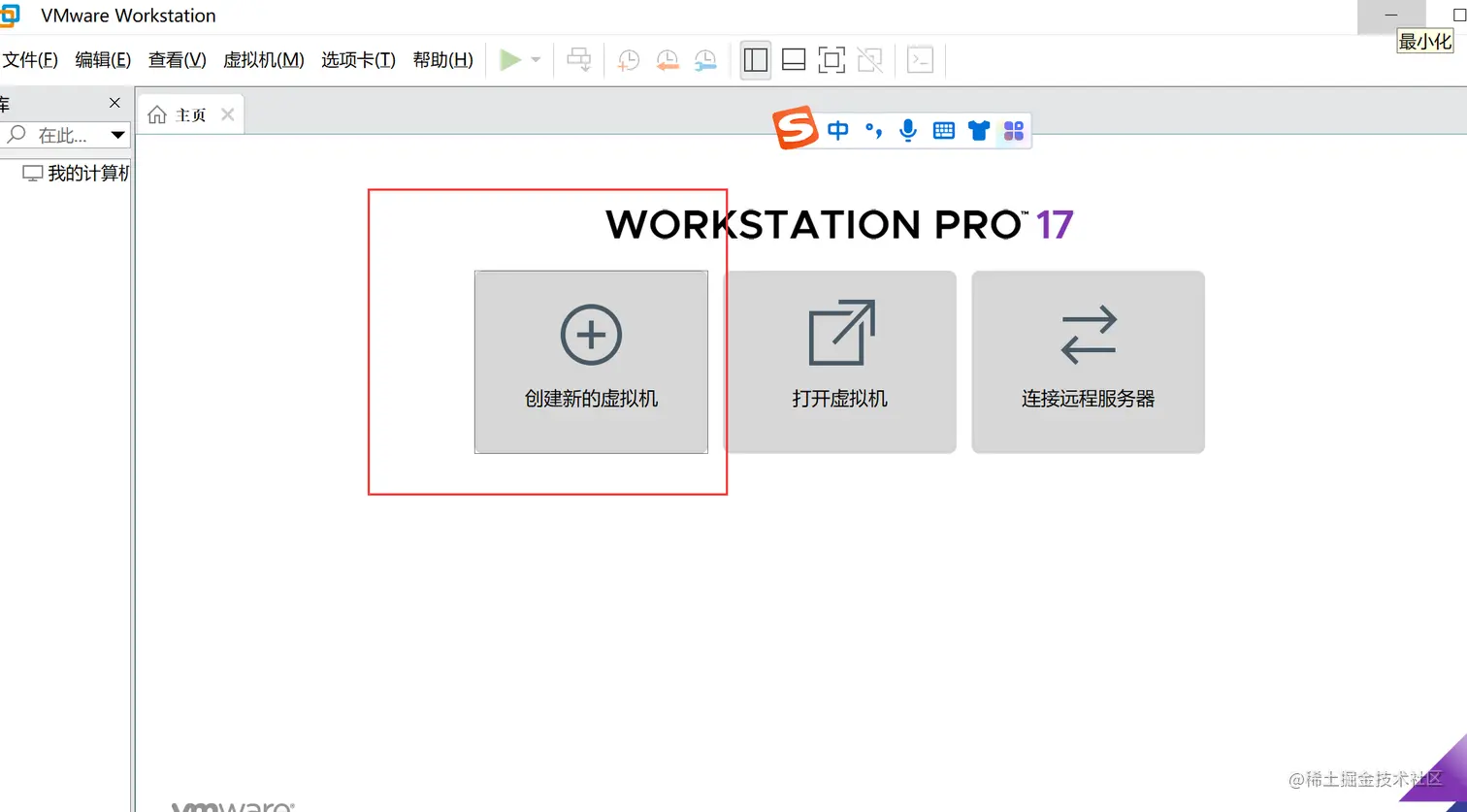Viewport: 1467px width, 812px height.
Task: Open the 编辑(E) menu
Action: (103, 60)
